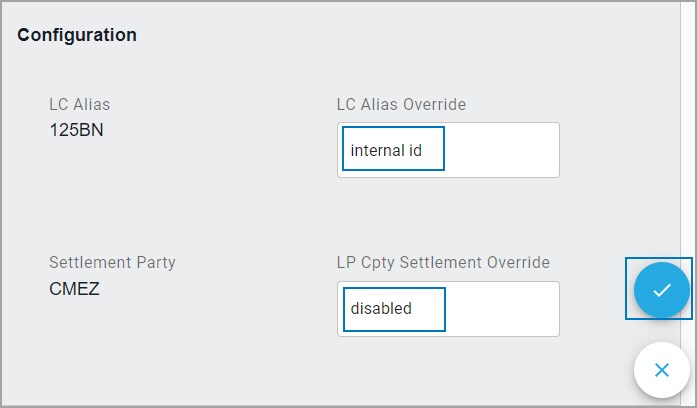This screenshot has width=697, height=408.
Task: Dismiss the configuration with the X icon
Action: pyautogui.click(x=661, y=370)
